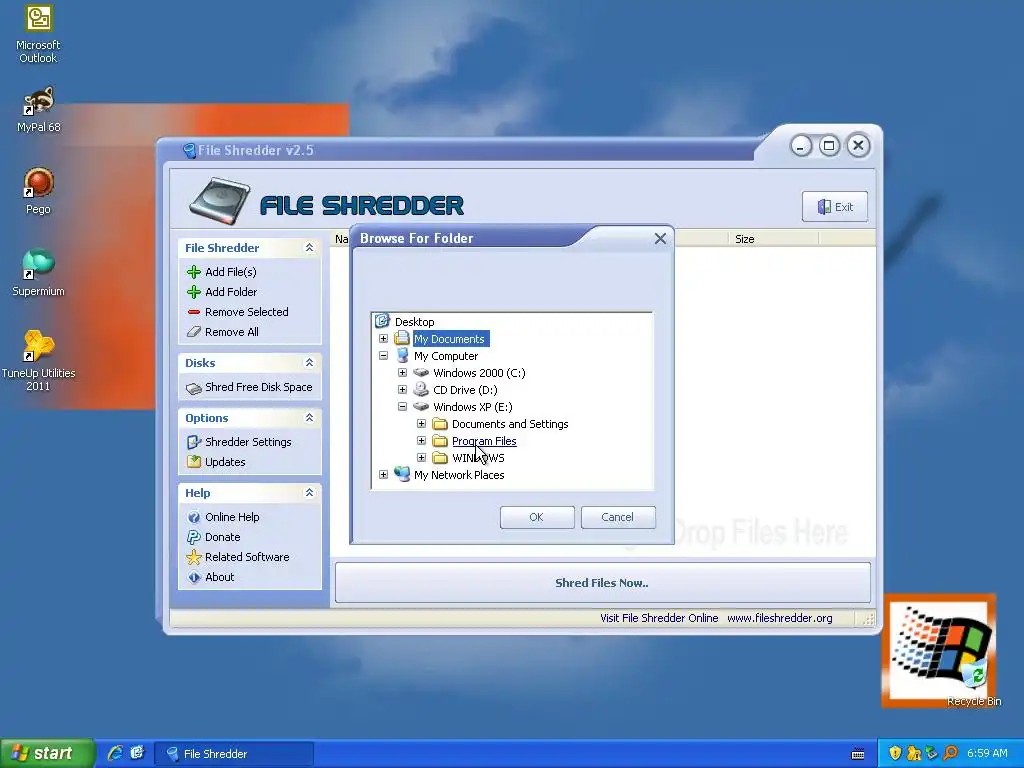Collapse the File Shredder sidebar panel
The width and height of the screenshot is (1024, 768).
click(x=310, y=248)
